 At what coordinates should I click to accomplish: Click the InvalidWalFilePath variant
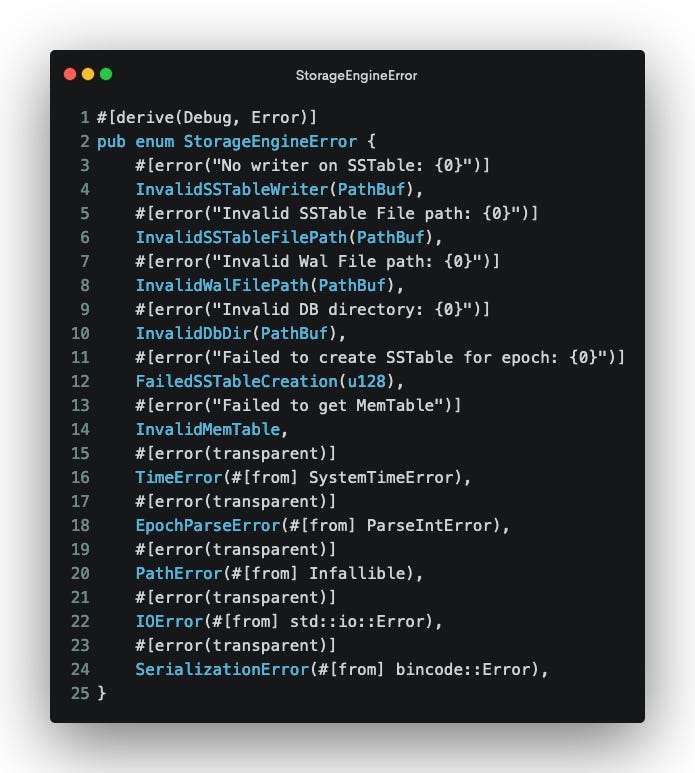click(x=222, y=285)
